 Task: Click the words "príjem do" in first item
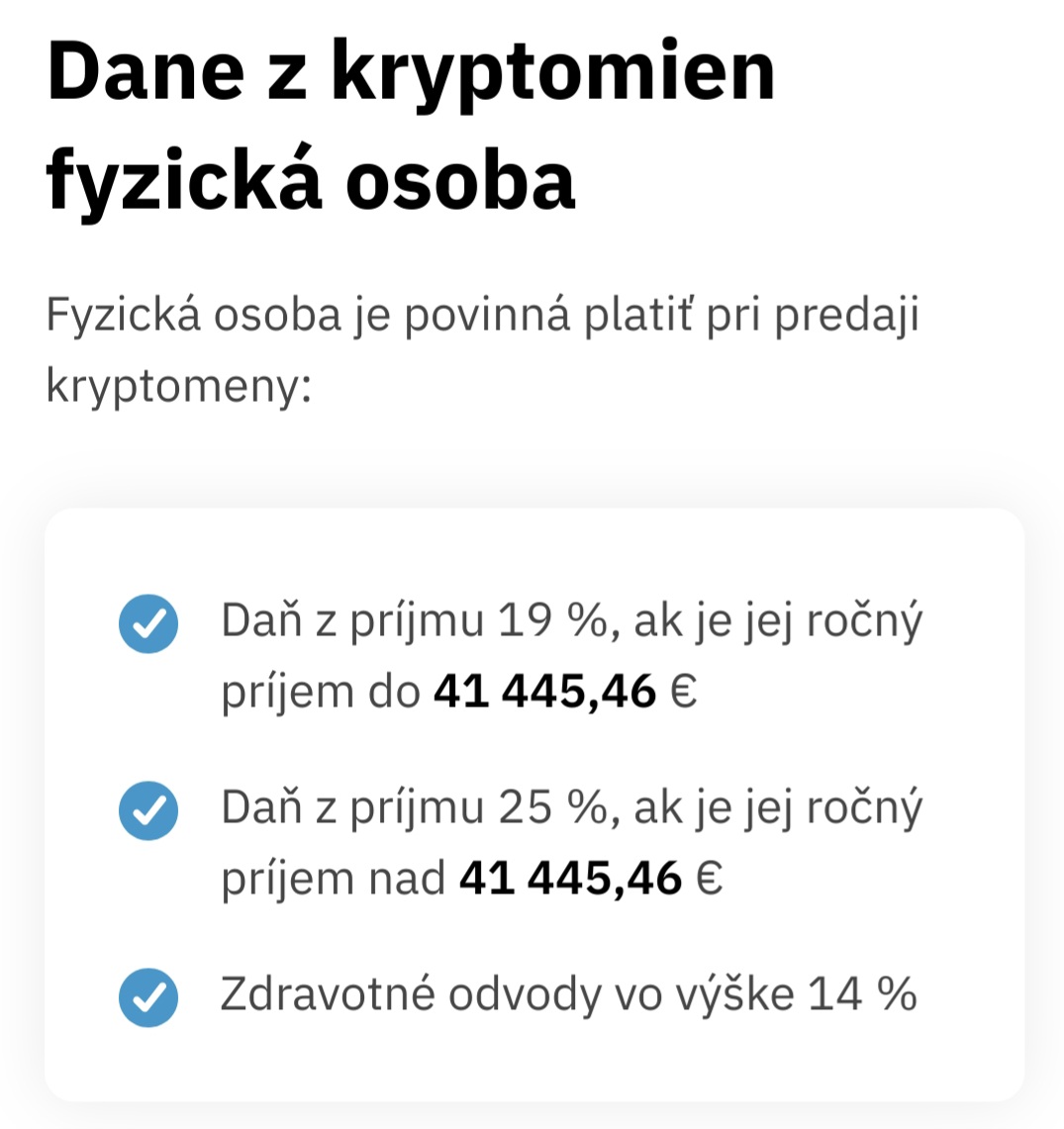[321, 692]
